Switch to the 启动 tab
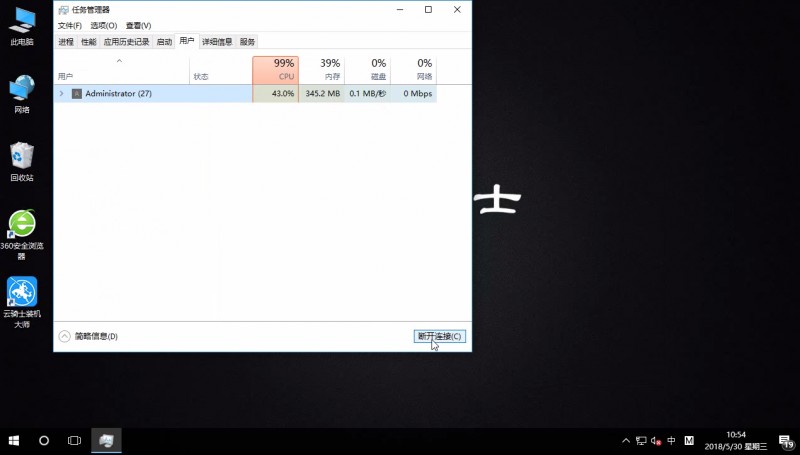The height and width of the screenshot is (455, 800). pyautogui.click(x=164, y=42)
